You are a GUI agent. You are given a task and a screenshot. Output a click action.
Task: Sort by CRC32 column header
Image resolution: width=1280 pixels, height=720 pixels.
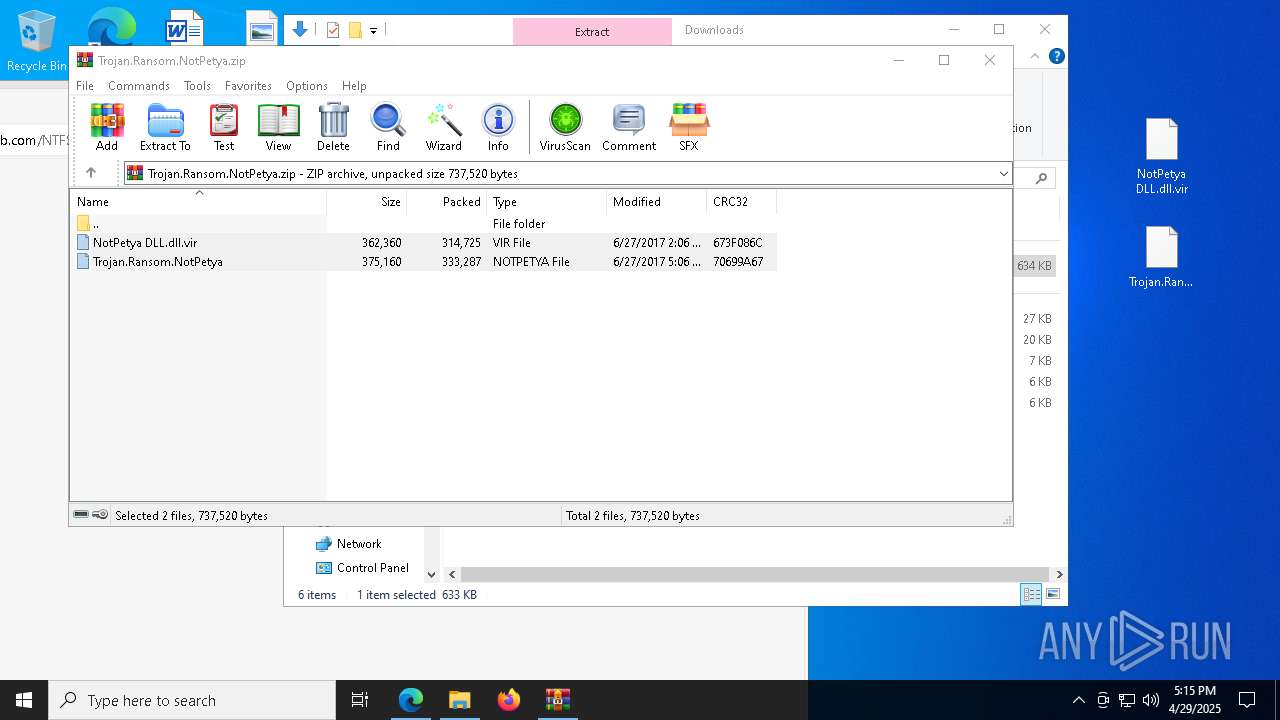point(742,202)
